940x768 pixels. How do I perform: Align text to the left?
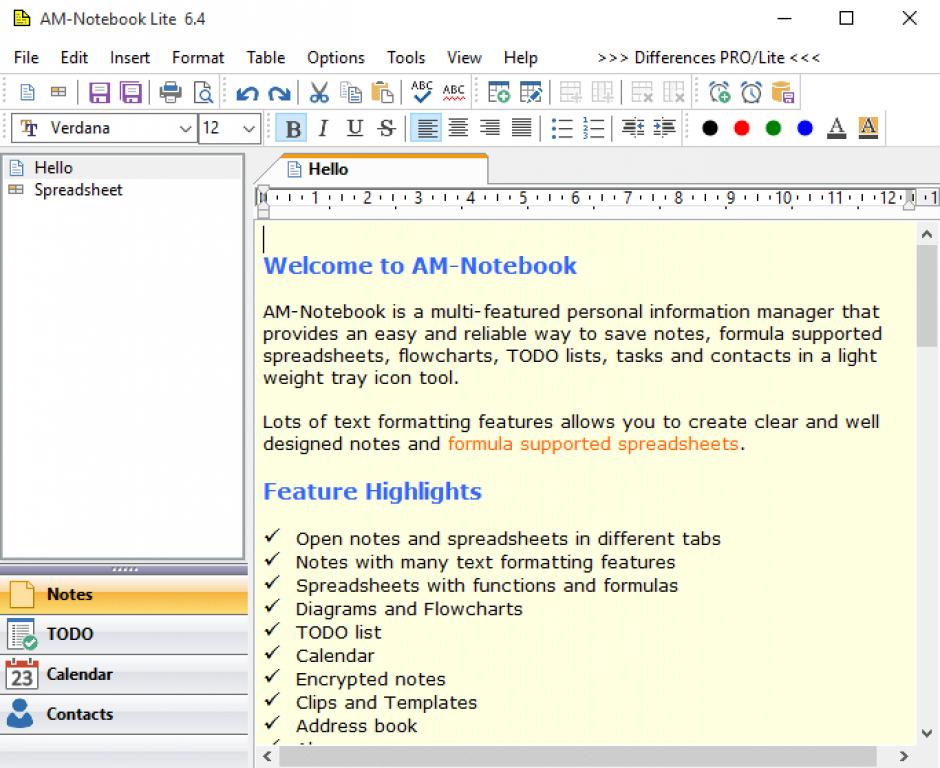[426, 128]
